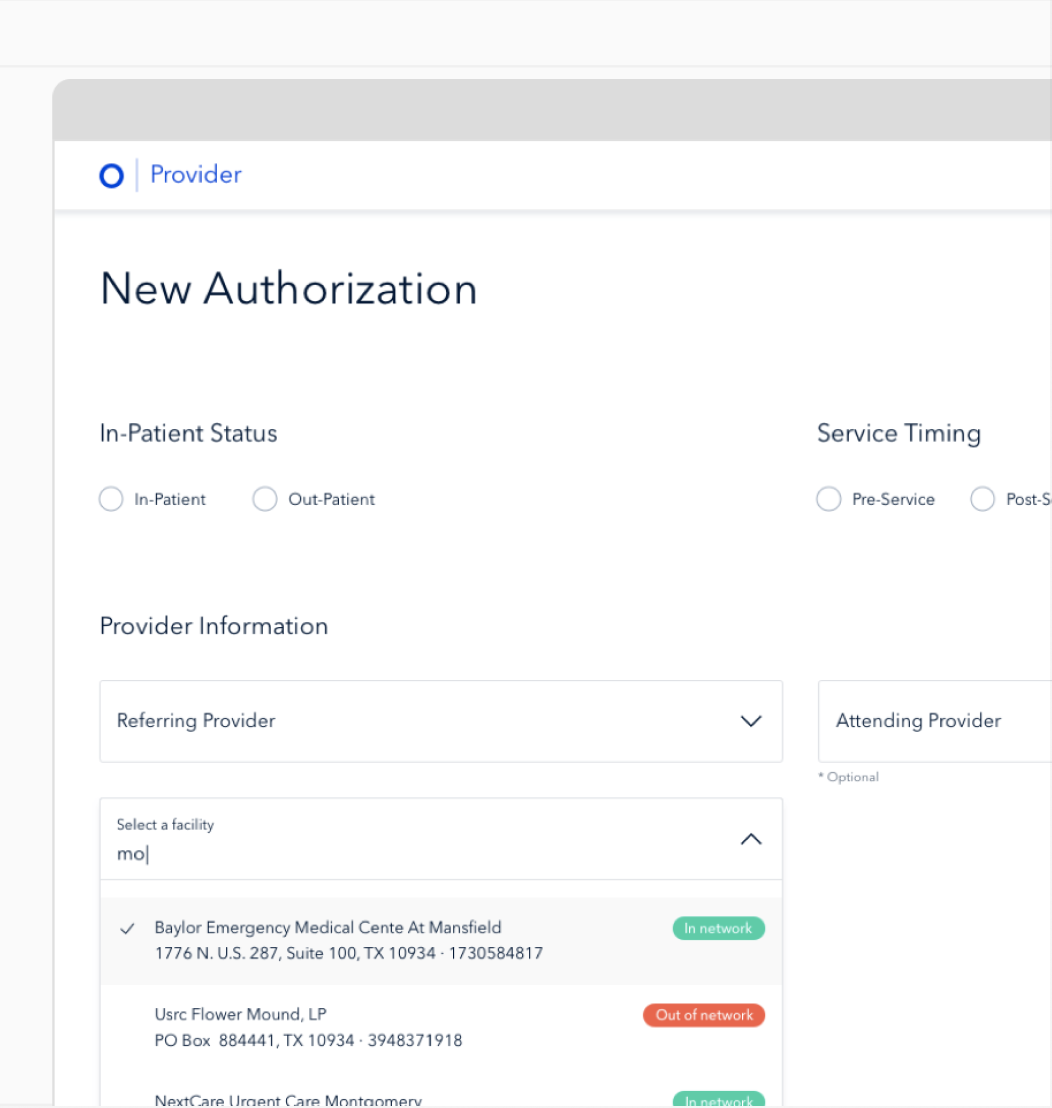This screenshot has width=1052, height=1108.
Task: Click inside the Select a facility search field
Action: pyautogui.click(x=300, y=853)
